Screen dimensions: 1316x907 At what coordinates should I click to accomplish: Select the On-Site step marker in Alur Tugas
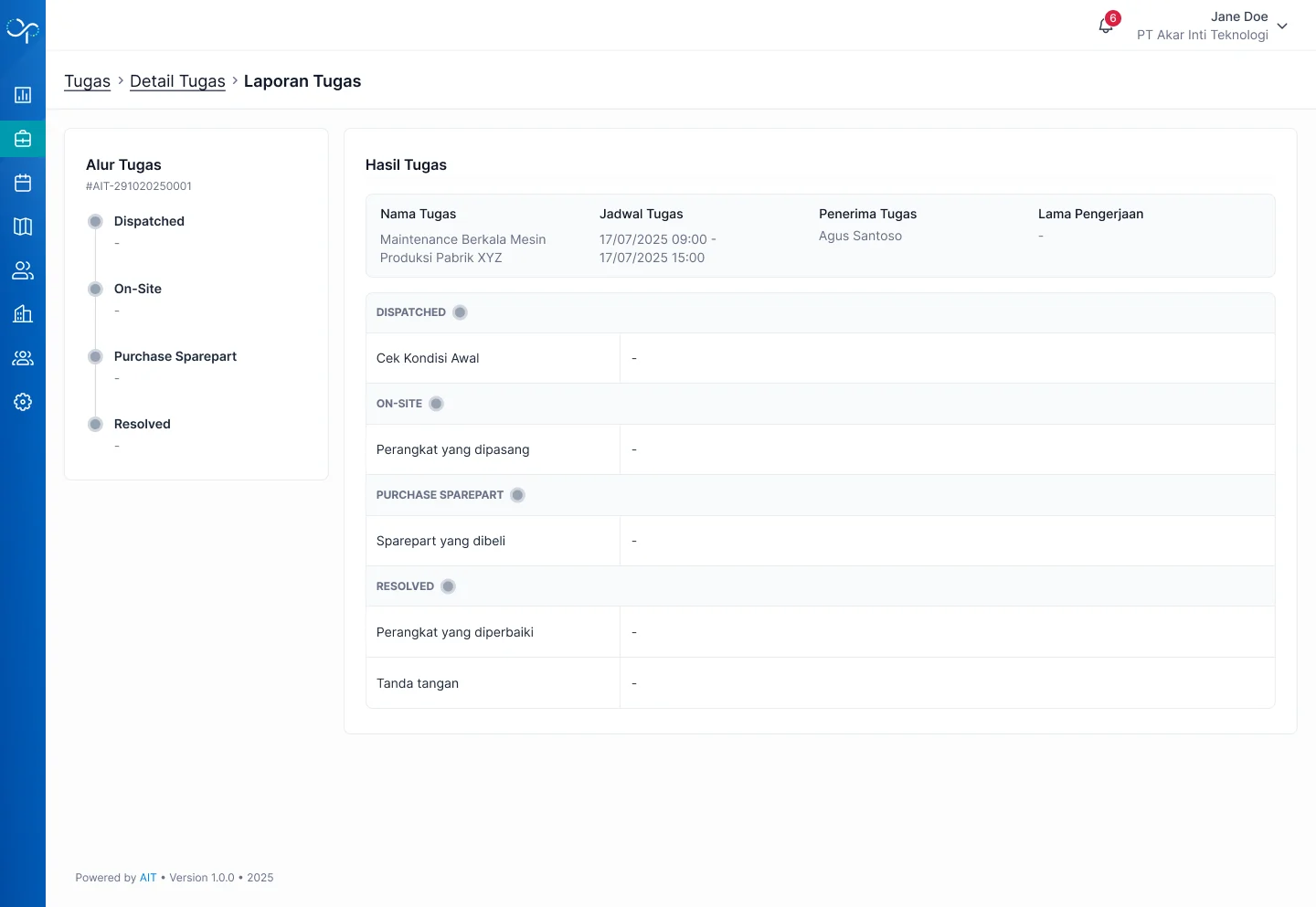tap(95, 289)
